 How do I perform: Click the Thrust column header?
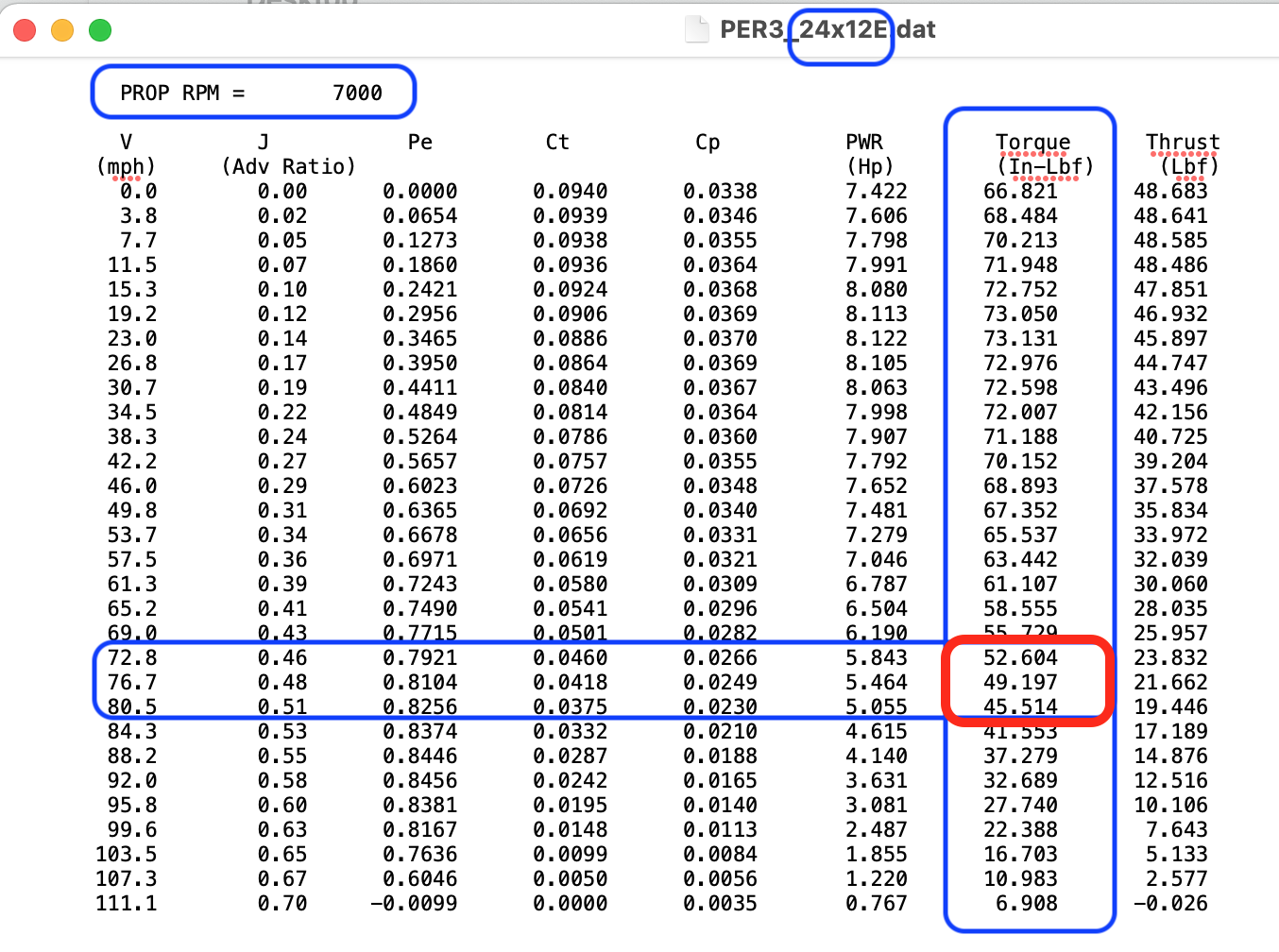tap(1182, 143)
